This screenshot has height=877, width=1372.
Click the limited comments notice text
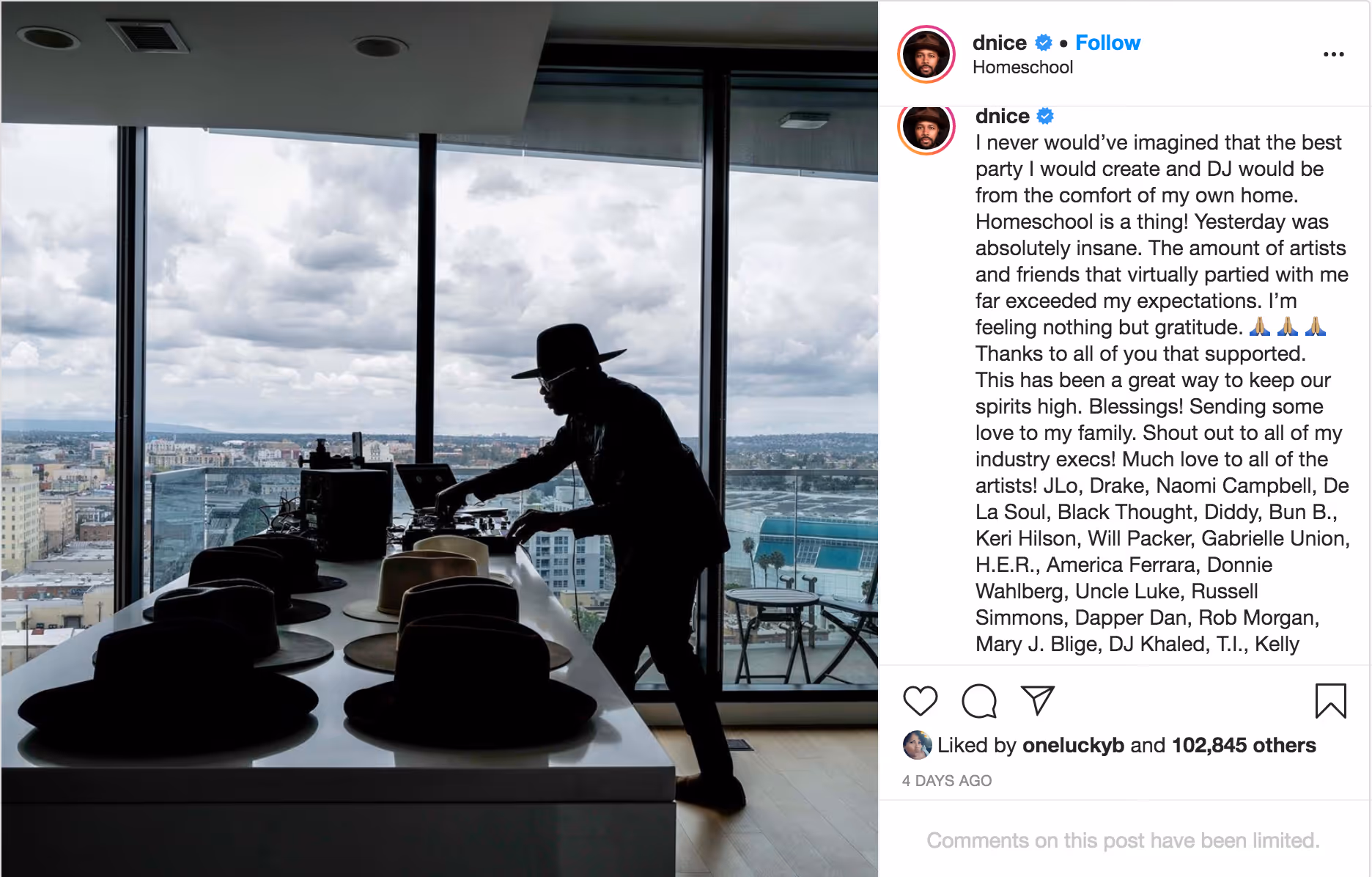point(1123,840)
